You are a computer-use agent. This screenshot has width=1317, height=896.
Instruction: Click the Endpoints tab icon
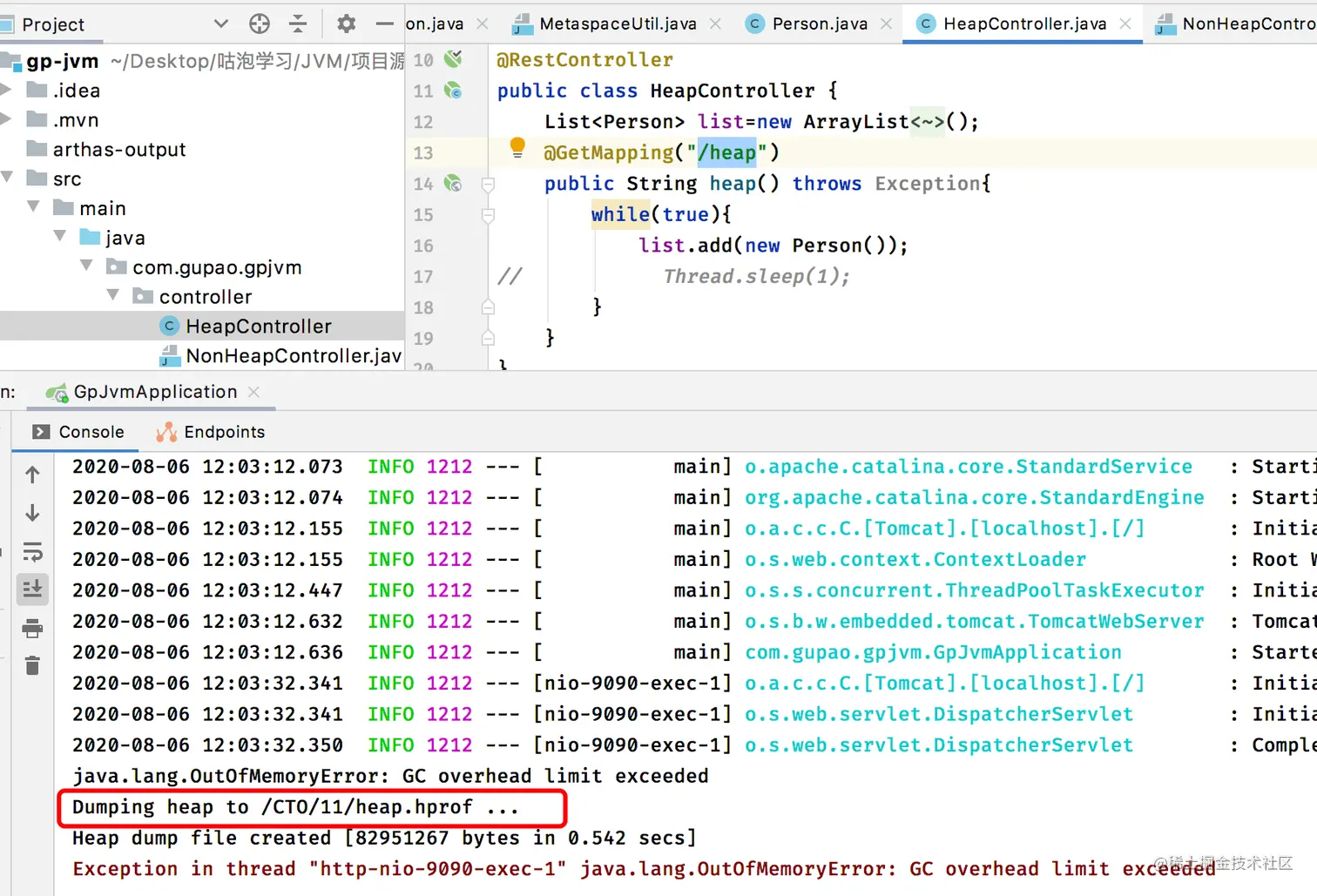(166, 432)
